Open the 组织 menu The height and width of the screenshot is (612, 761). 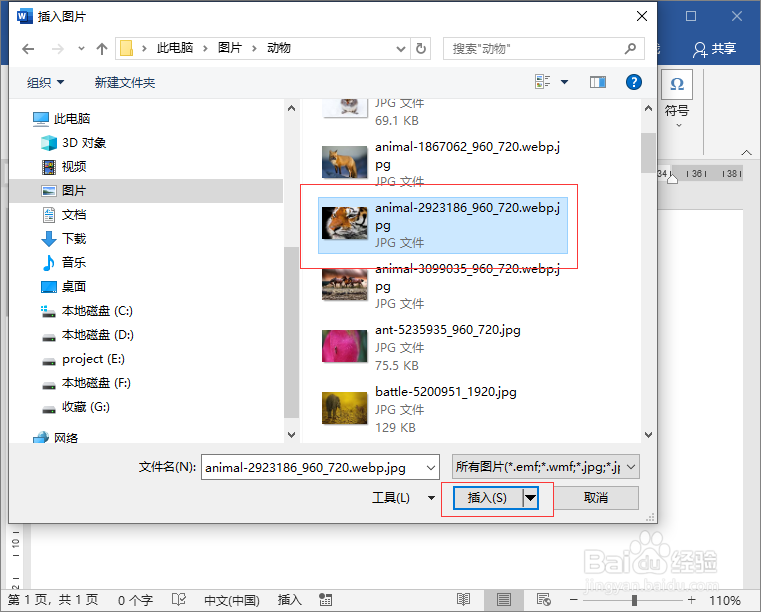click(45, 83)
